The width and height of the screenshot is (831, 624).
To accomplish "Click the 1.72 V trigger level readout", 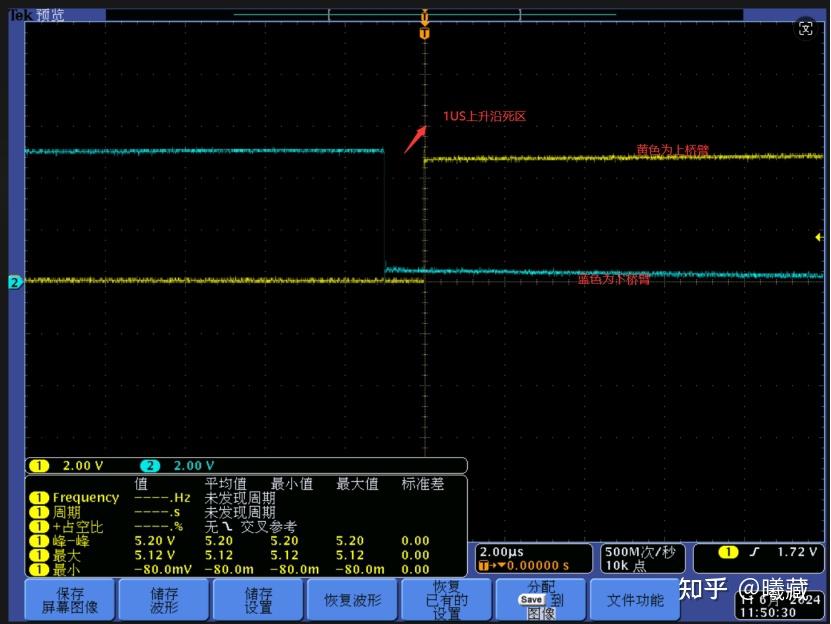I will click(x=797, y=552).
